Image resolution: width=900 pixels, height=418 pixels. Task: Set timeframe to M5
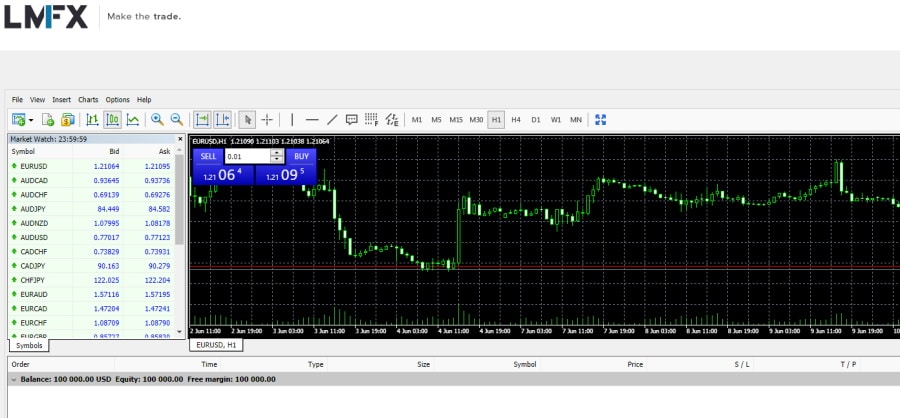click(x=436, y=120)
